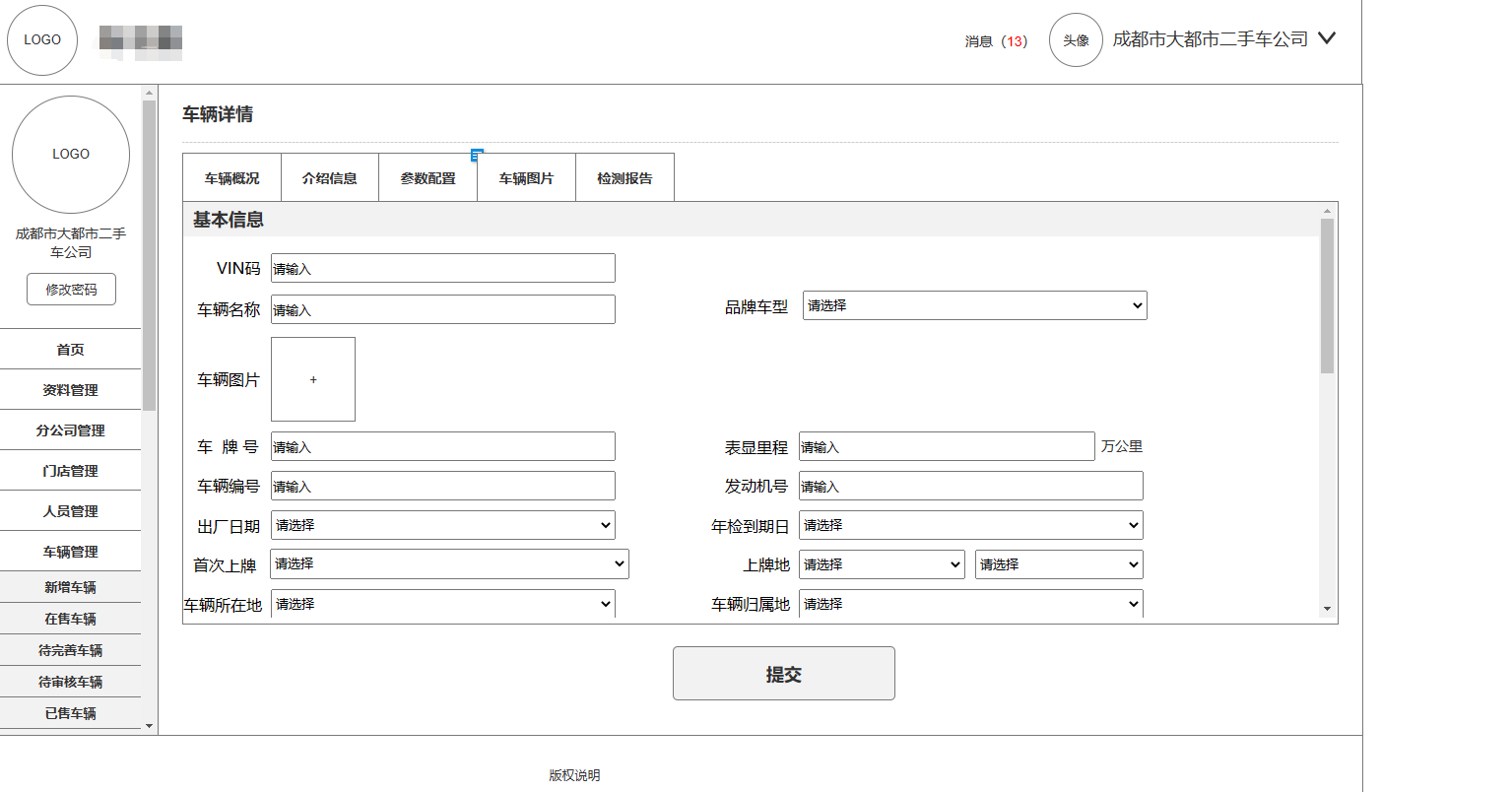Open the 品牌车型 dropdown

click(x=975, y=305)
